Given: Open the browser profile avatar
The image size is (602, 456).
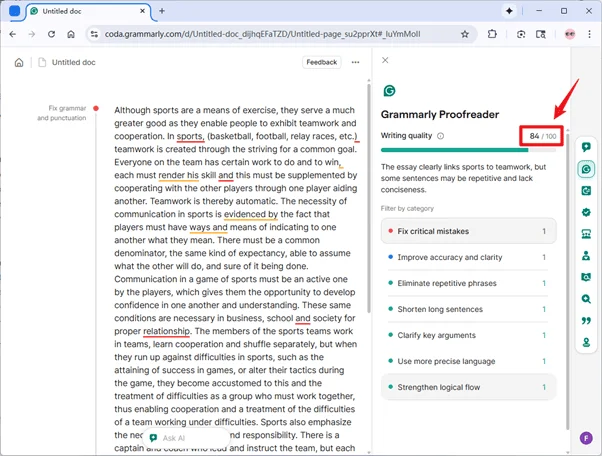Looking at the screenshot, I should point(570,34).
